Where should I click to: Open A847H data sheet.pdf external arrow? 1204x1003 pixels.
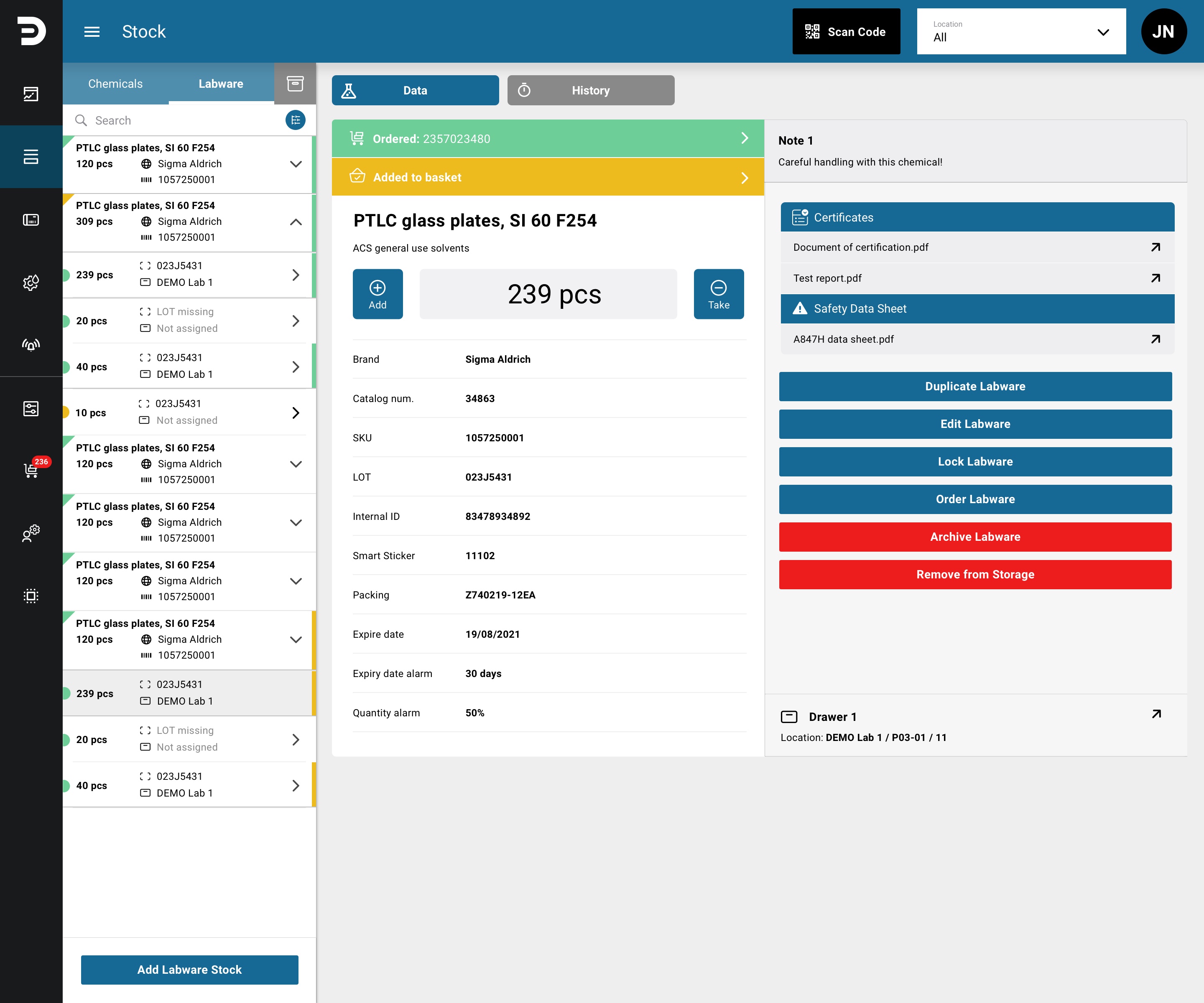[1155, 339]
